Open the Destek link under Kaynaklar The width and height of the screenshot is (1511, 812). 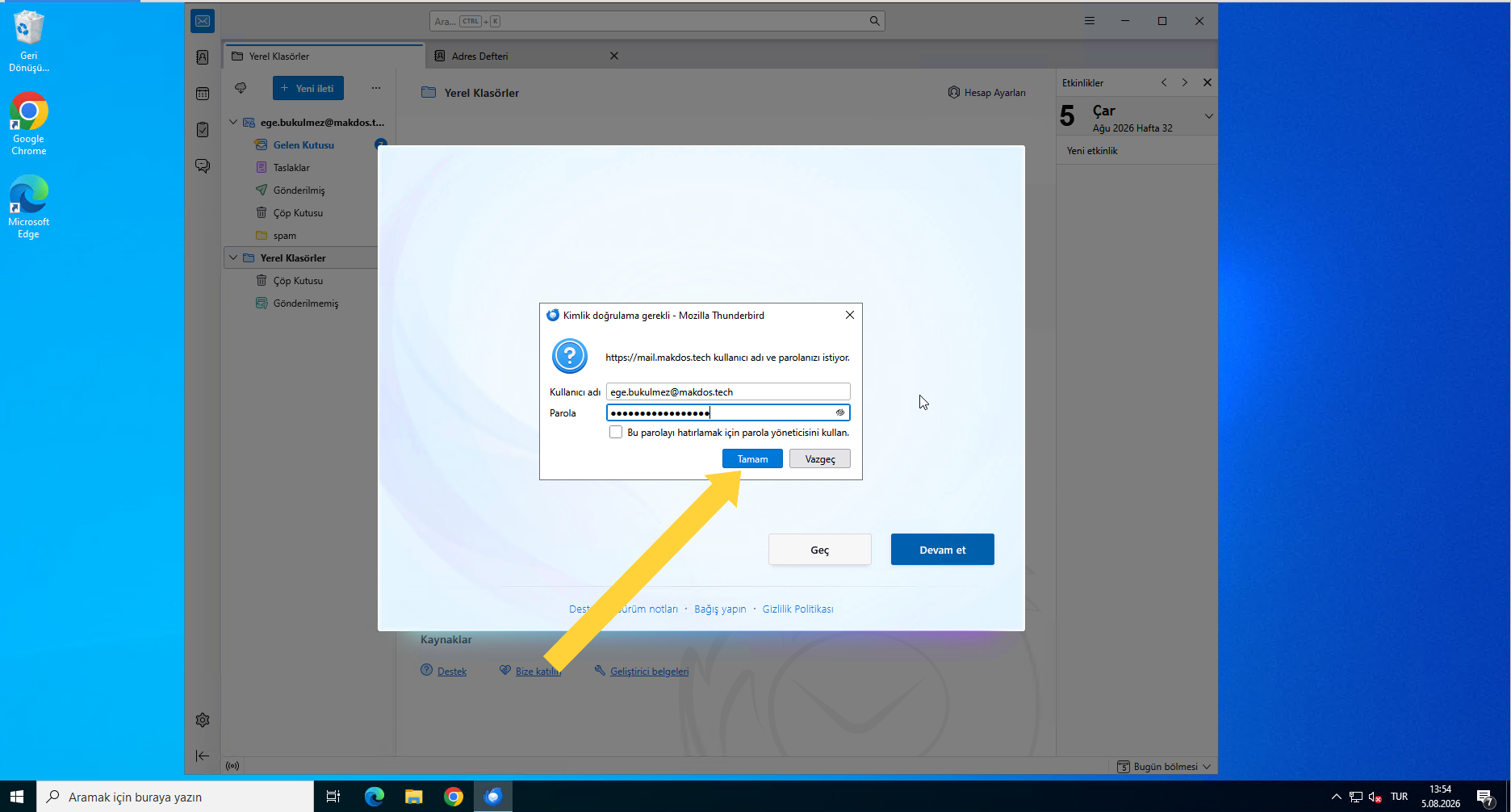click(452, 672)
